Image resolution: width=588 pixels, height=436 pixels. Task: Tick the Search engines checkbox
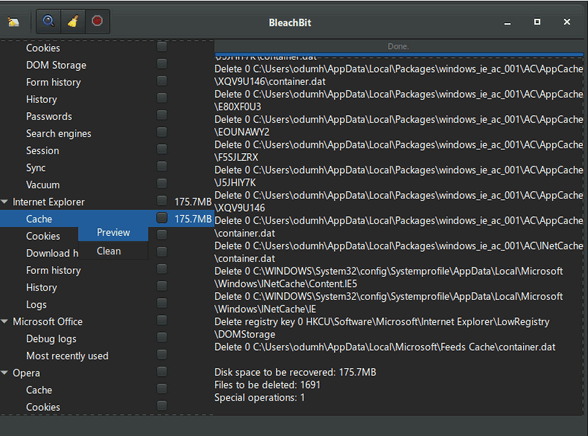(x=162, y=132)
